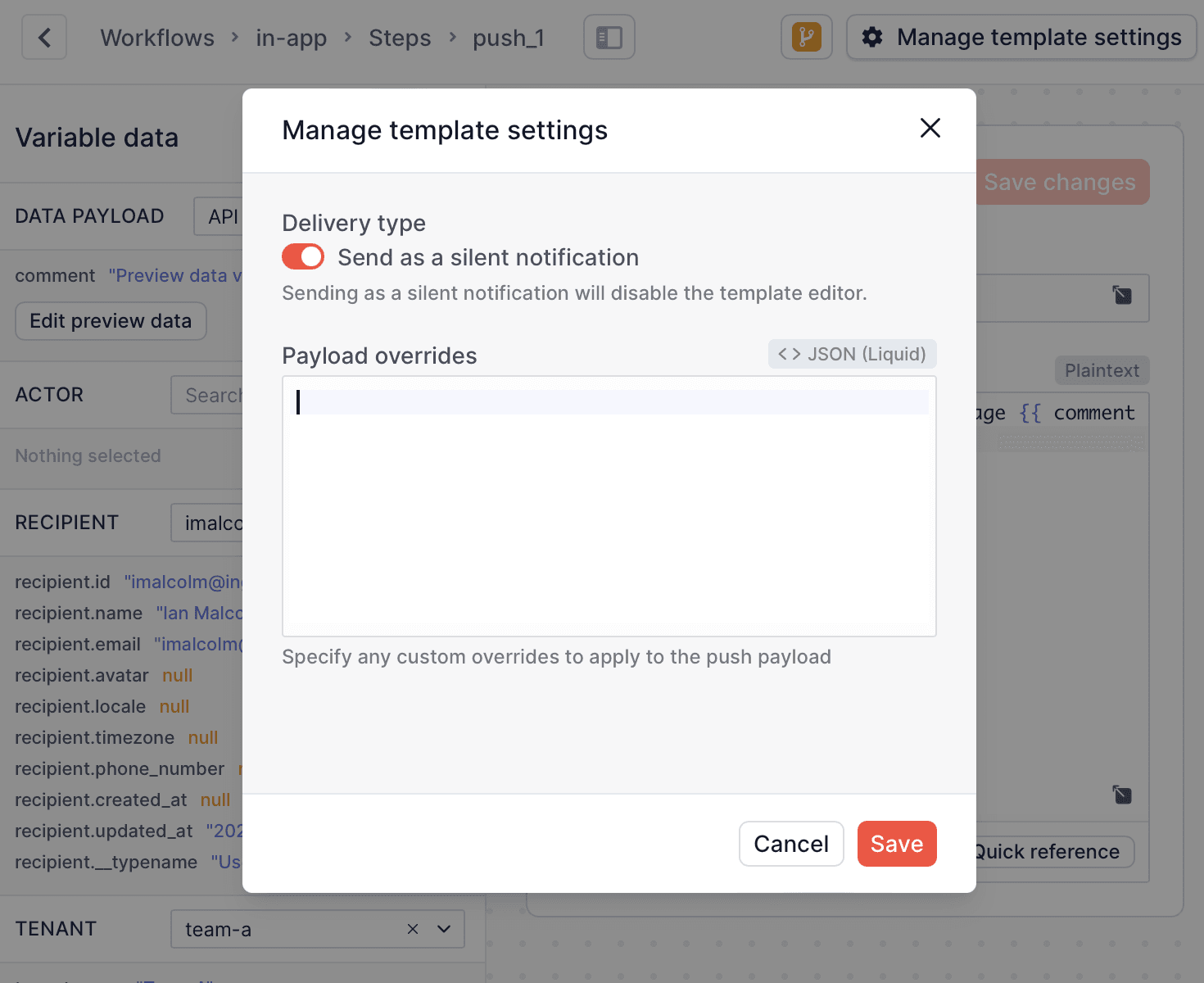Toggle the device preview panel icon beside push_1
This screenshot has height=983, width=1204.
[609, 37]
